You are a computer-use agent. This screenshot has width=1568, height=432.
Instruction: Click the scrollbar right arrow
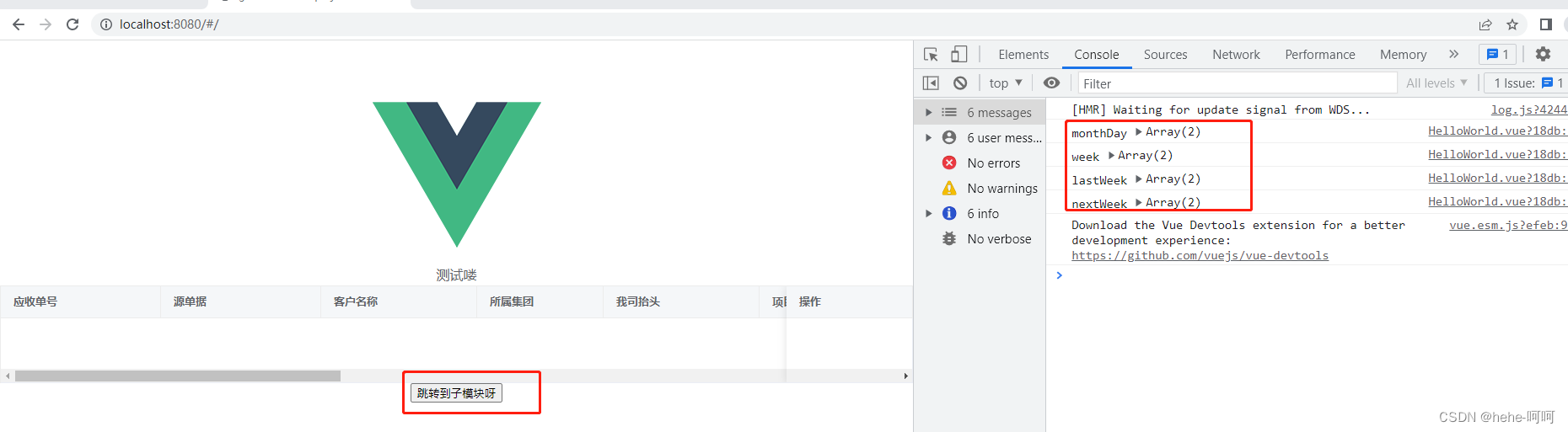(906, 376)
